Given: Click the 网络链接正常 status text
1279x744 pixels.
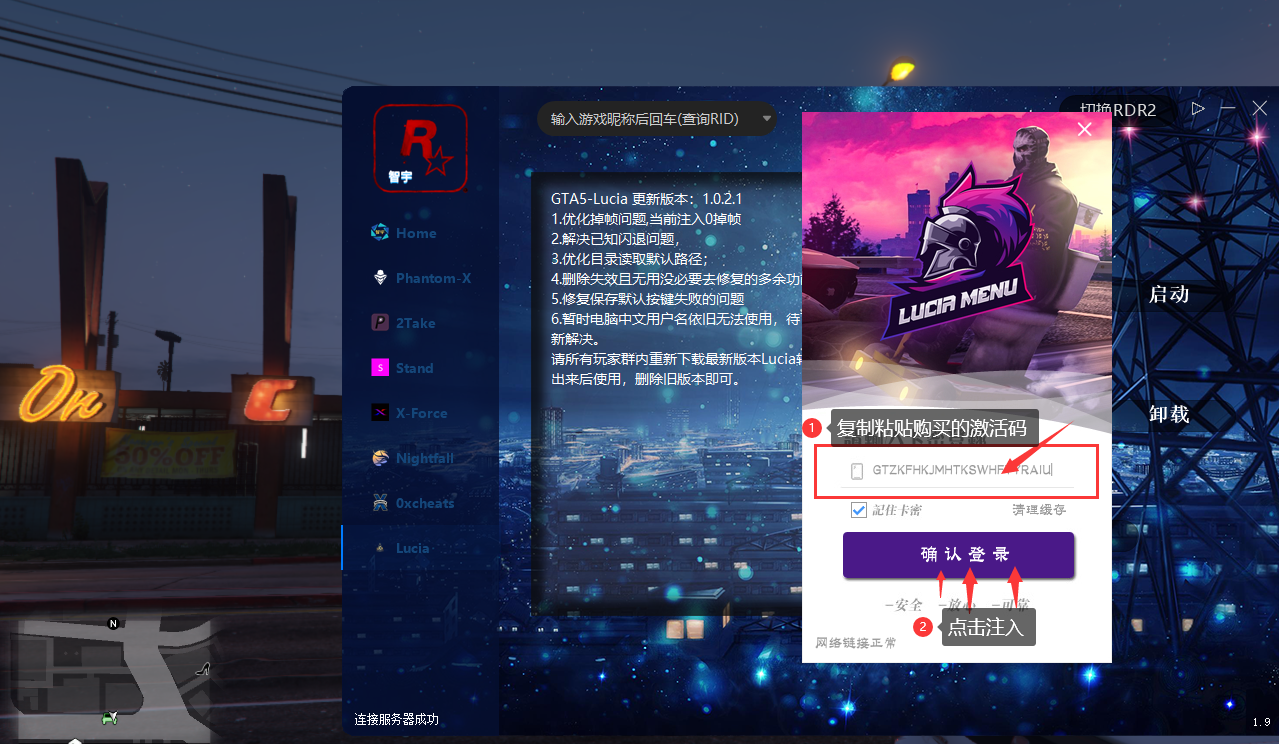Looking at the screenshot, I should coord(856,643).
